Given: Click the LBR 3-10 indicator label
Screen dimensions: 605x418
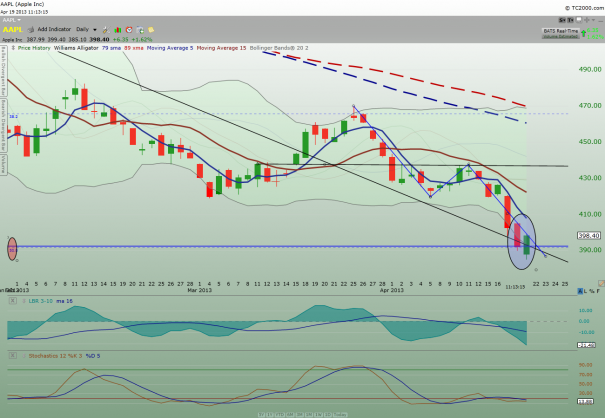Looking at the screenshot, I should (41, 301).
